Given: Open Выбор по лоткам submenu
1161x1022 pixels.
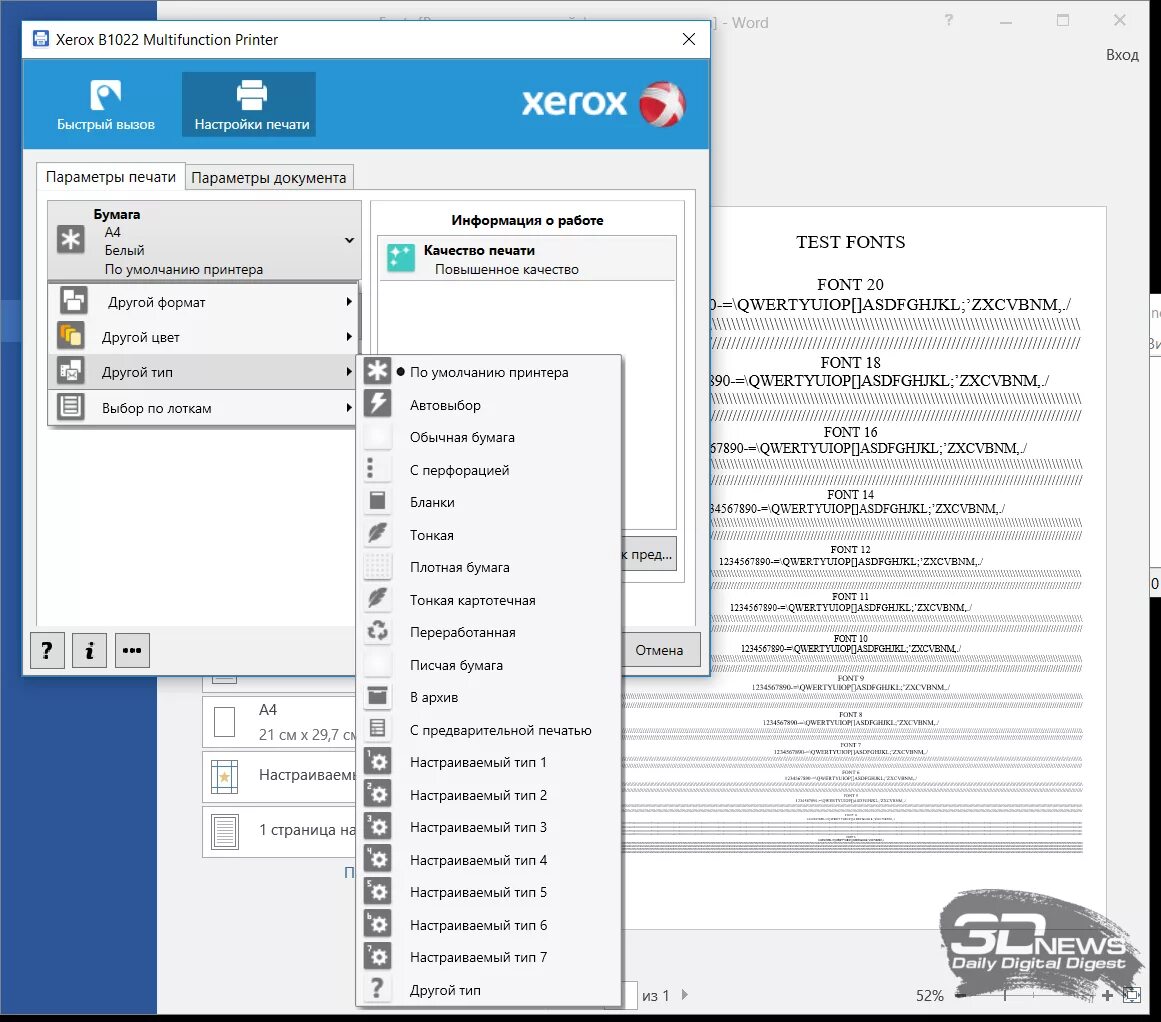Looking at the screenshot, I should [x=204, y=407].
